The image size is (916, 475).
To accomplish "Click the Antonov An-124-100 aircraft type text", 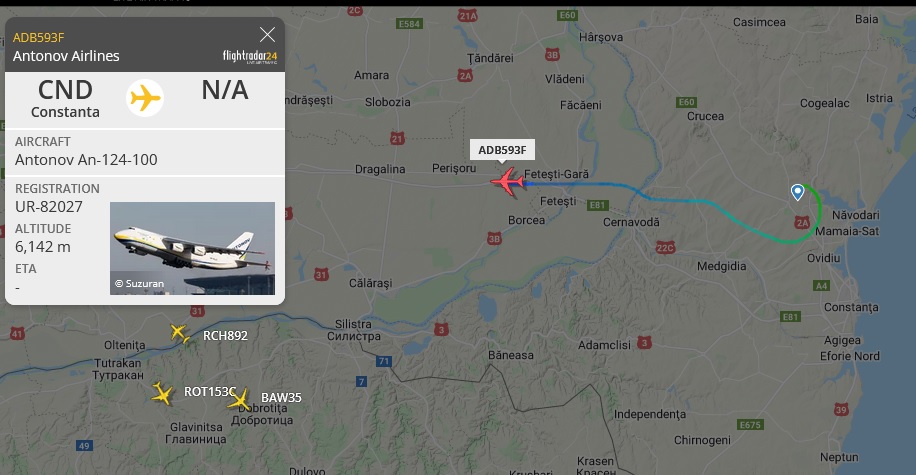I will [86, 160].
